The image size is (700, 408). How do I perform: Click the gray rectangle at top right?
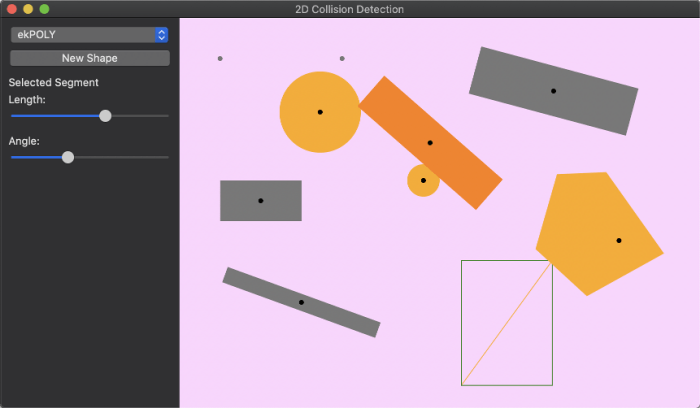coord(553,91)
